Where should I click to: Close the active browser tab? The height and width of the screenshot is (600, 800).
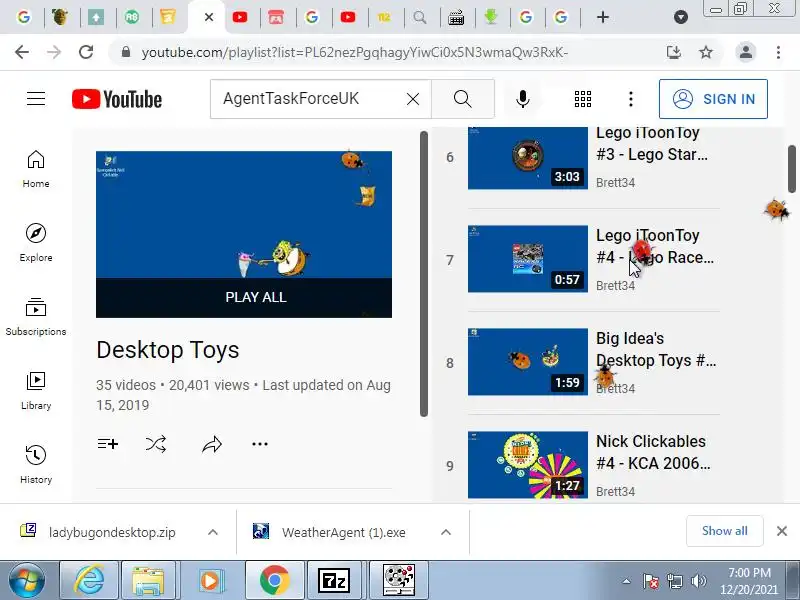pyautogui.click(x=209, y=17)
